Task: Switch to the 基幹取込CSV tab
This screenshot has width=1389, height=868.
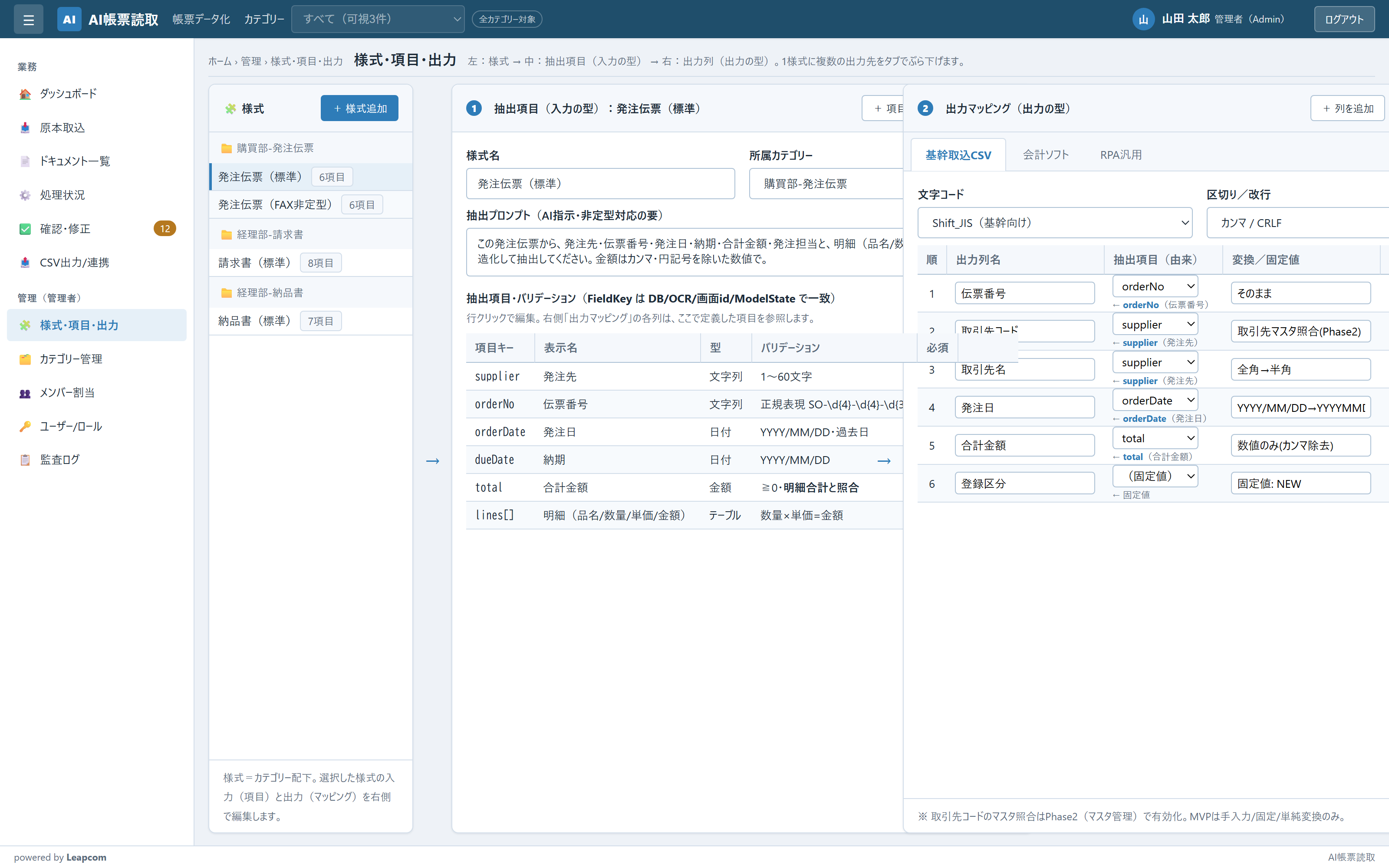Action: coord(958,155)
